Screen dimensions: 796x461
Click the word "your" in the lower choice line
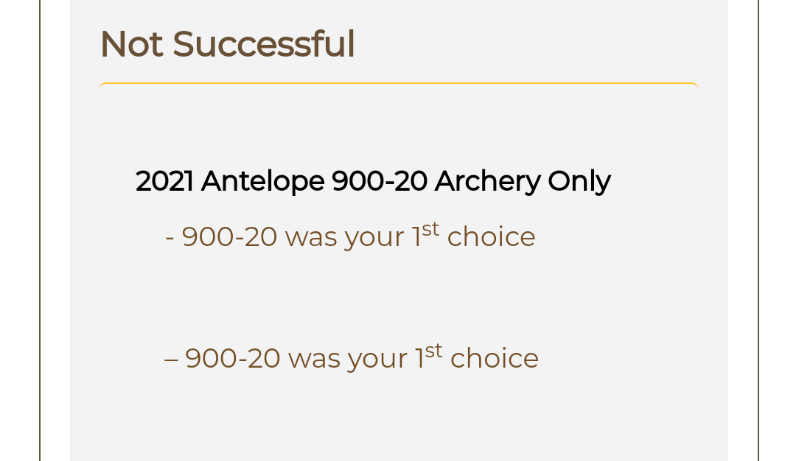[x=378, y=360]
